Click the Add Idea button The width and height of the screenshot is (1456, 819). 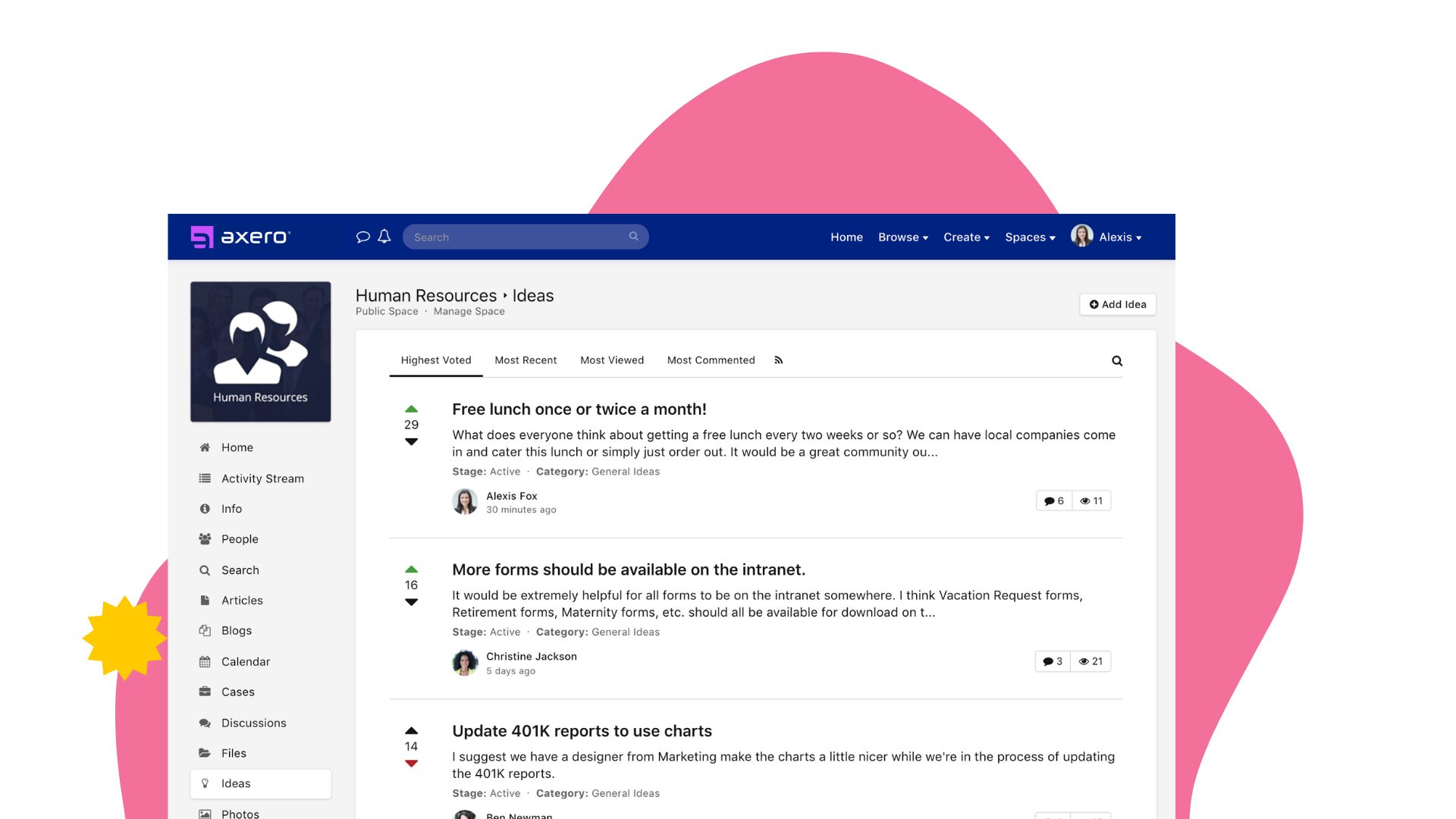(1117, 304)
